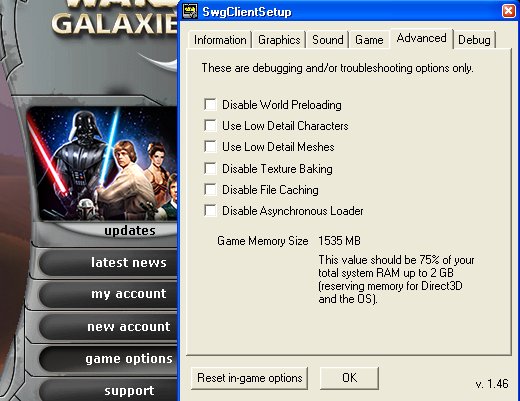Switch to the Information tab

[x=220, y=40]
